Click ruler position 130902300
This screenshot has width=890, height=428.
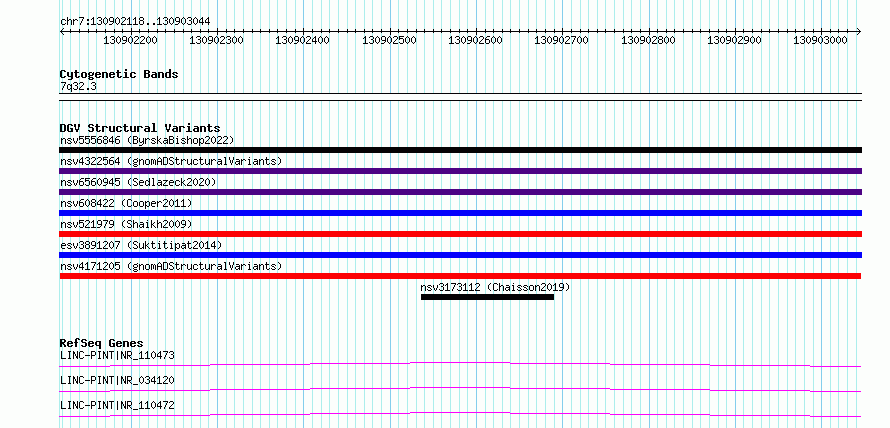coord(216,40)
